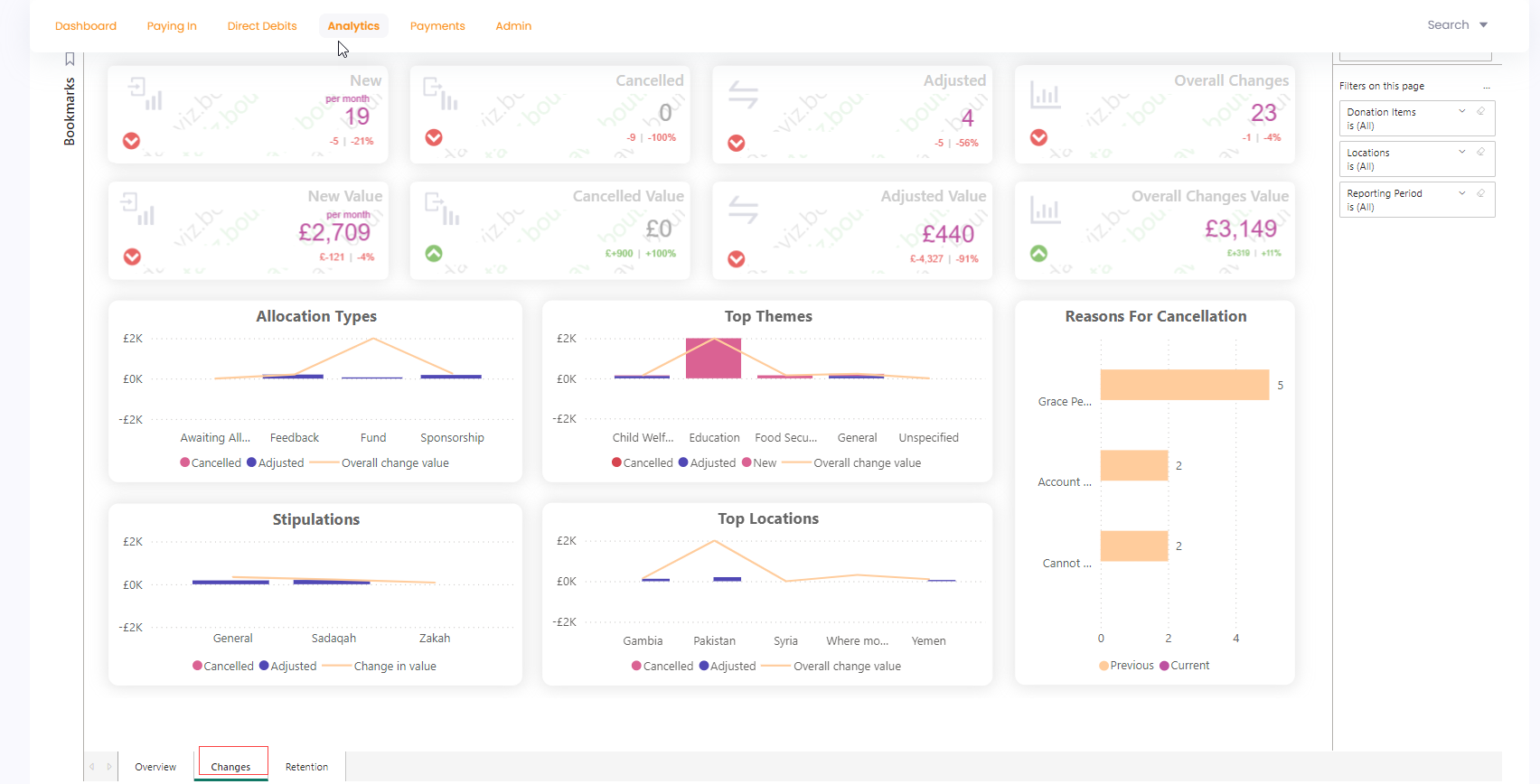Viewport: 1540px width, 784px height.
Task: Clear the Reporting Period filter eraser
Action: (1480, 192)
